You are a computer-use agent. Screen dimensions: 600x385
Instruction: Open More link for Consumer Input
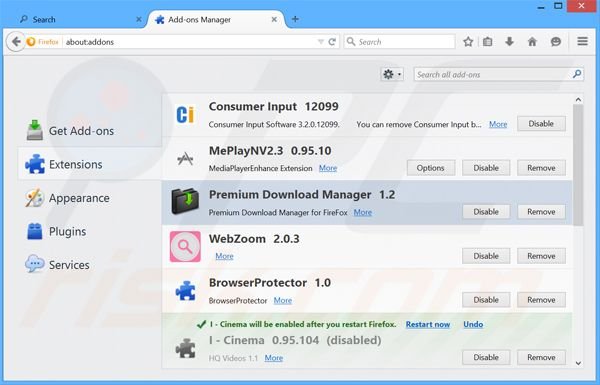[498, 124]
